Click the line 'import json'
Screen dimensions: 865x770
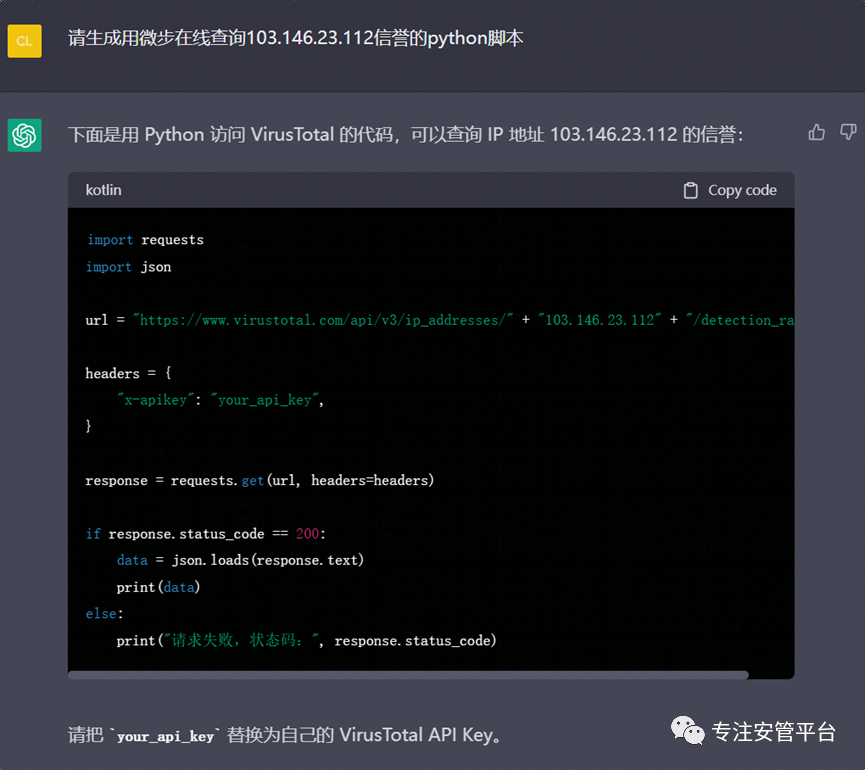coord(129,267)
